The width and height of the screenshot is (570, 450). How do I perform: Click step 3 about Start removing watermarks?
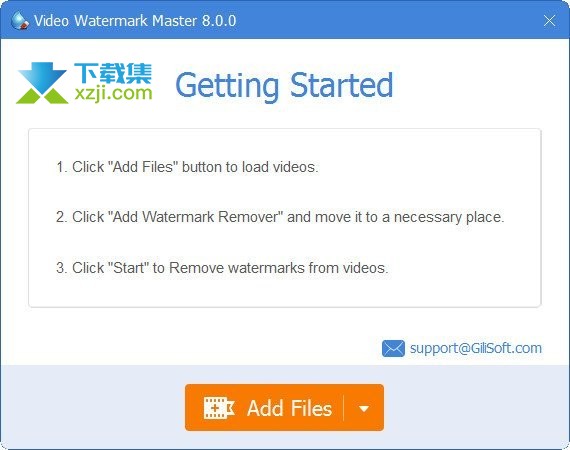tap(222, 268)
